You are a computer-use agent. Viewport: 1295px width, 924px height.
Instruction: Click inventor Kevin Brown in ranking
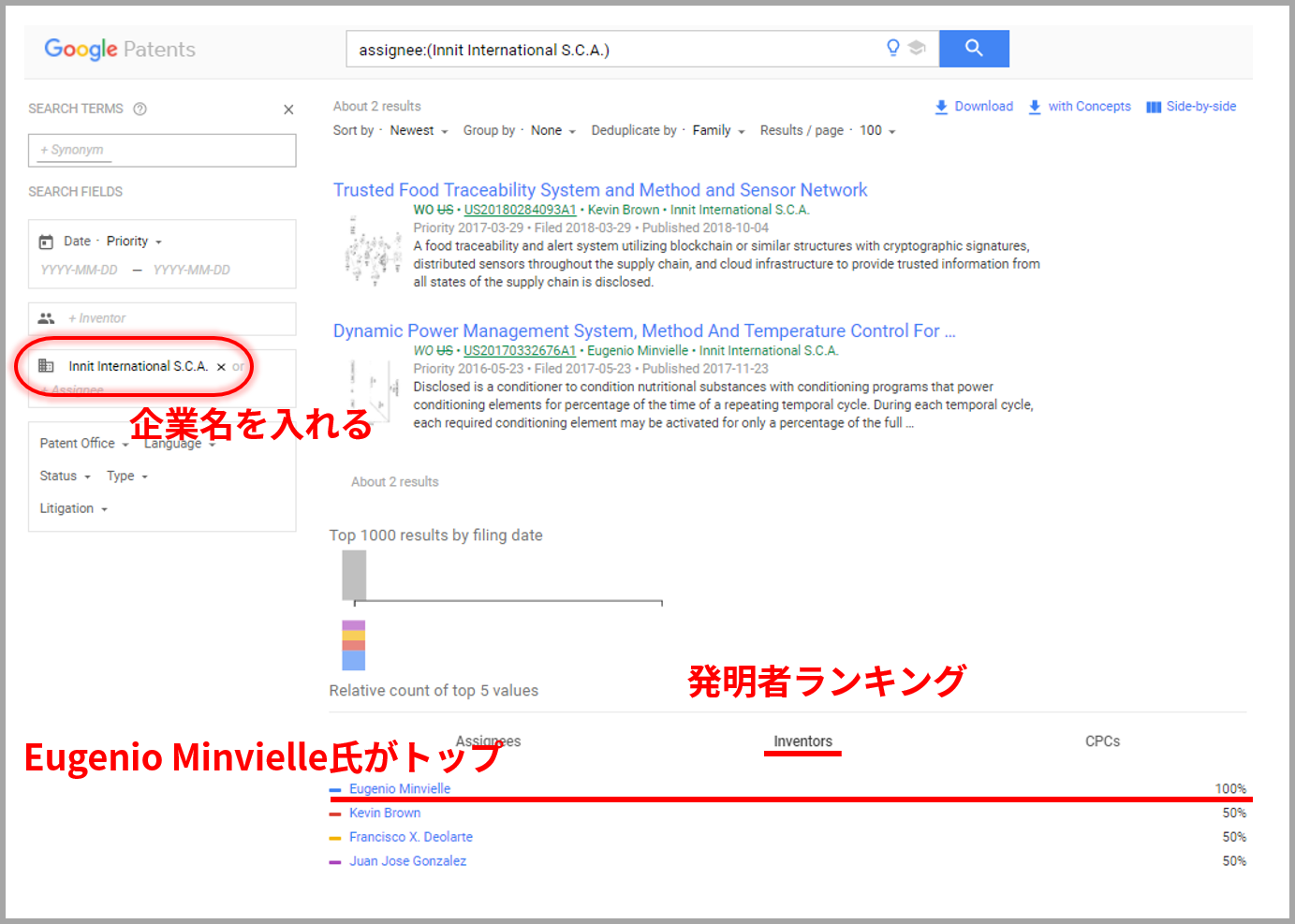coord(385,814)
